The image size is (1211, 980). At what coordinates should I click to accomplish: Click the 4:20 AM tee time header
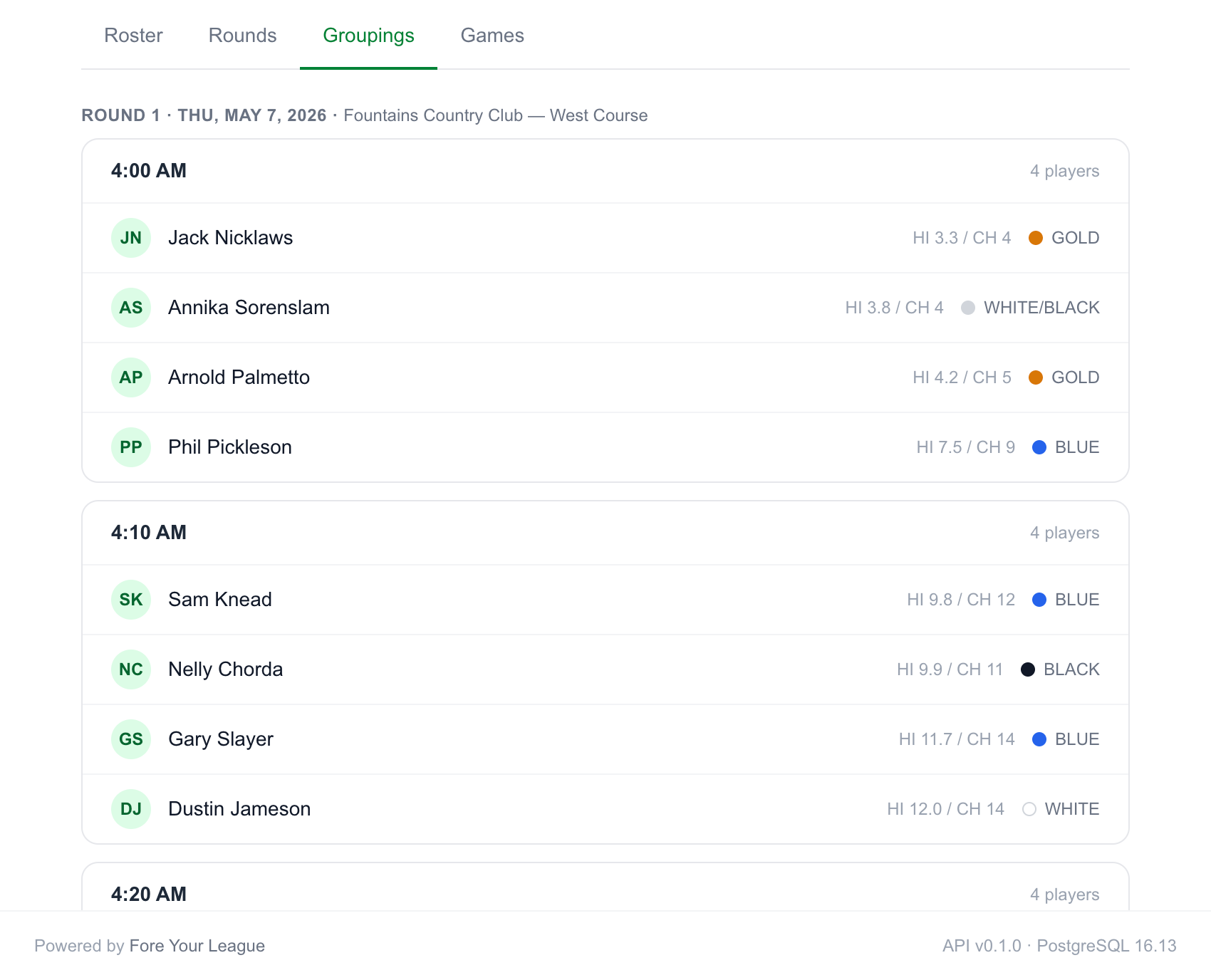point(149,895)
